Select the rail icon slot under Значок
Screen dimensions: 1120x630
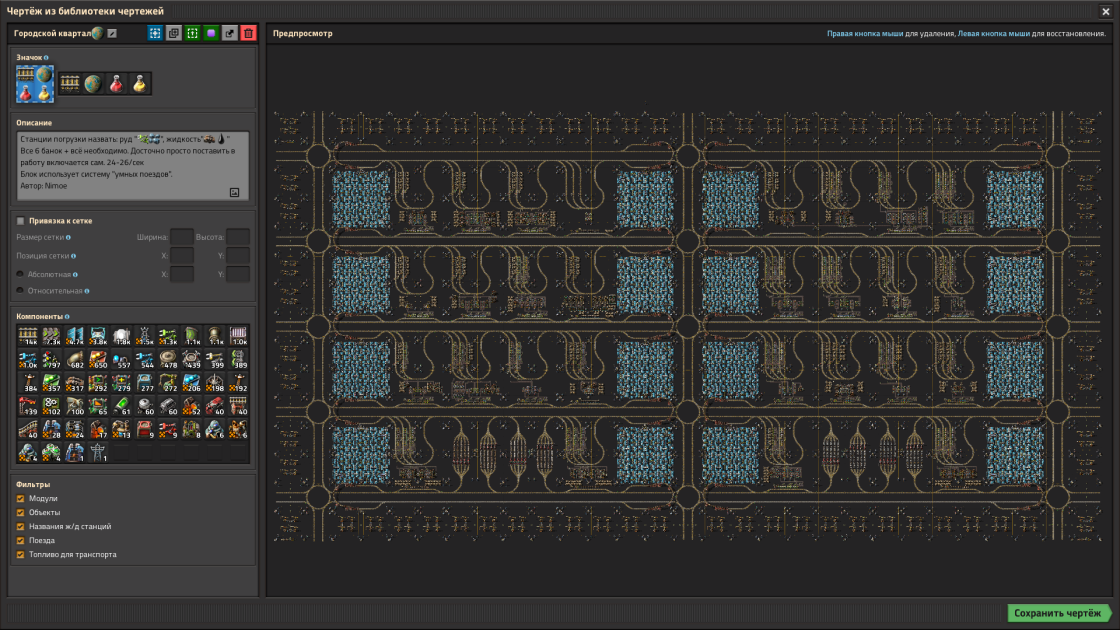pyautogui.click(x=69, y=84)
